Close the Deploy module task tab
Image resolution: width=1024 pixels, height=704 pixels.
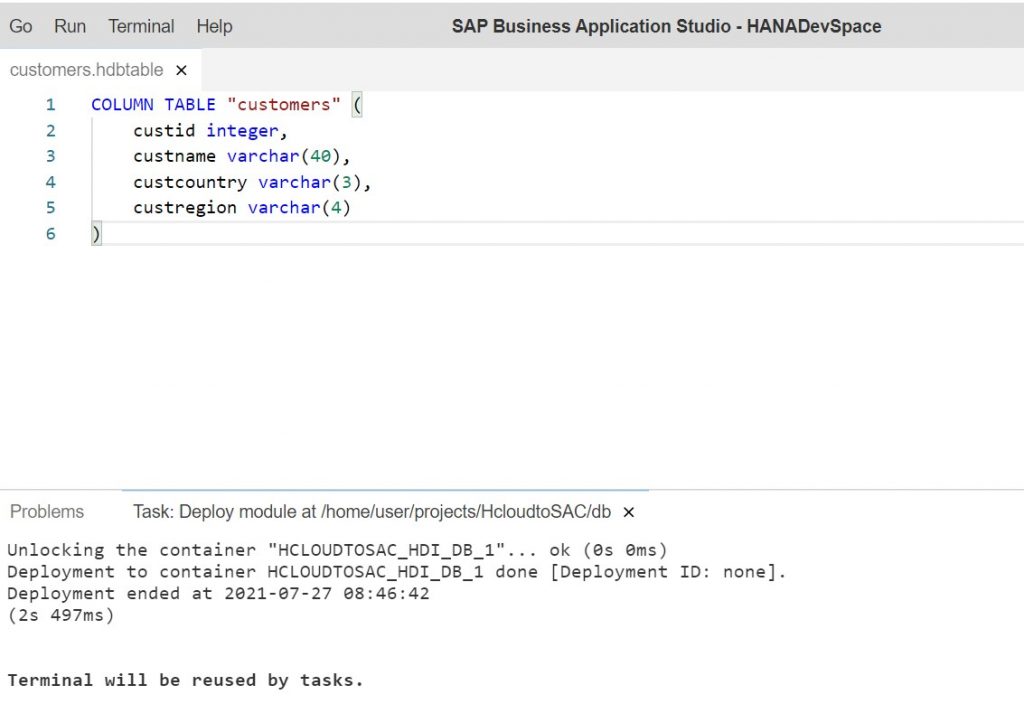pos(629,512)
